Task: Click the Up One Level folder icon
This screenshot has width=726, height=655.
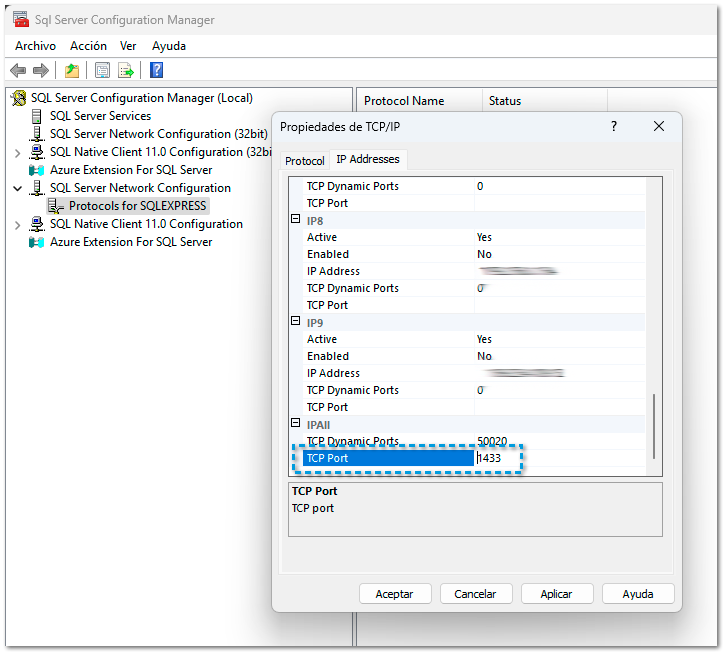Action: click(x=72, y=70)
